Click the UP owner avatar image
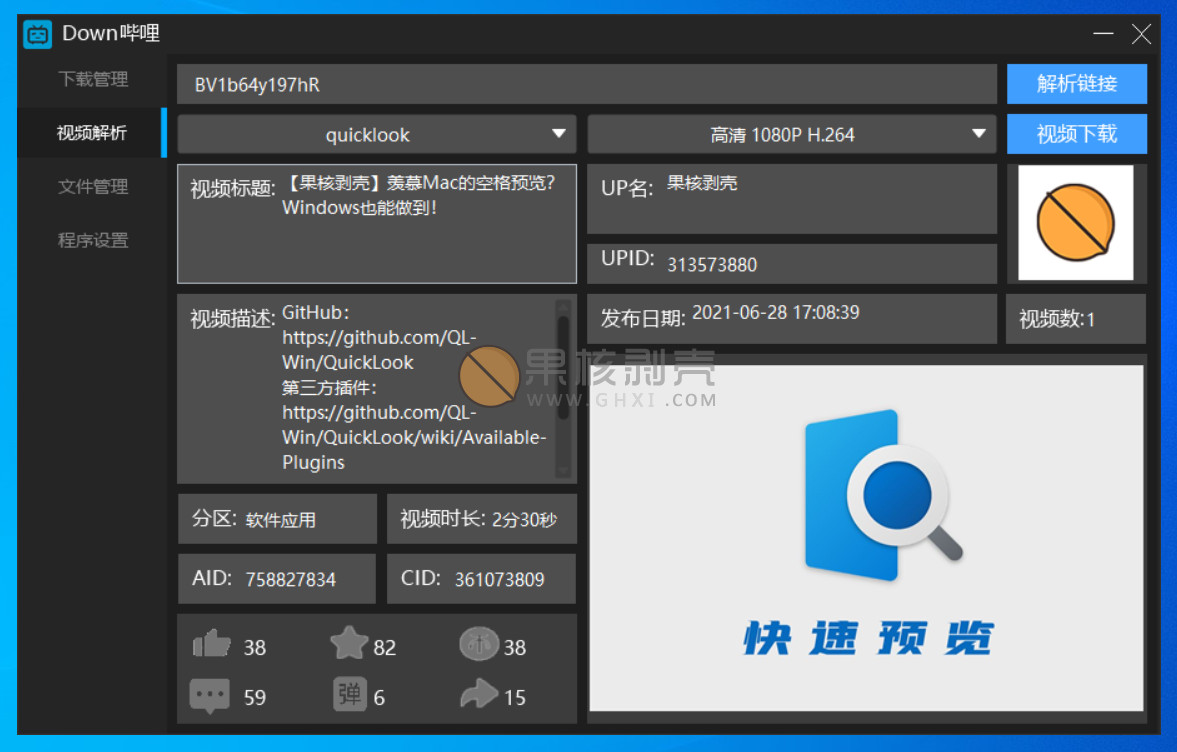 [x=1075, y=223]
